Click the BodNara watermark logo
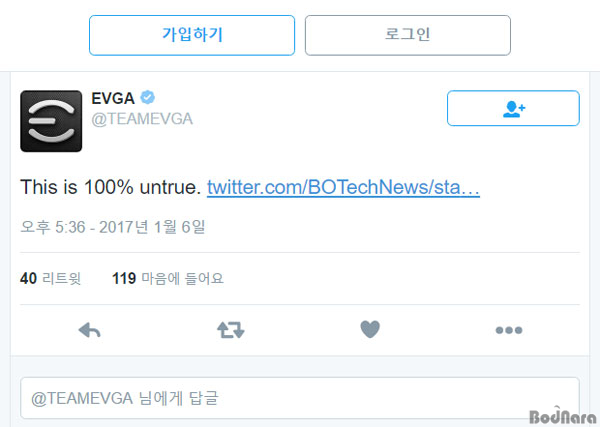Image resolution: width=600 pixels, height=427 pixels. 562,416
